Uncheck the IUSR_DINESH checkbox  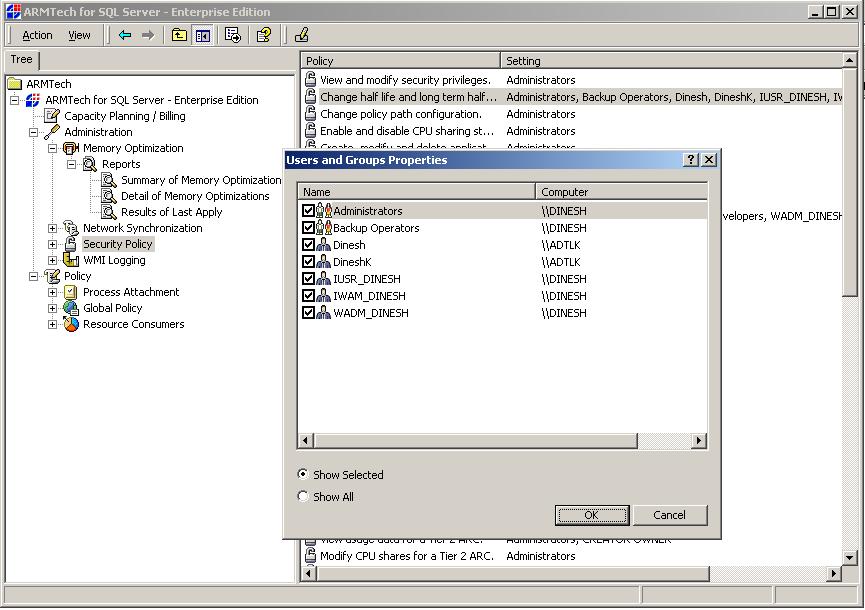308,279
